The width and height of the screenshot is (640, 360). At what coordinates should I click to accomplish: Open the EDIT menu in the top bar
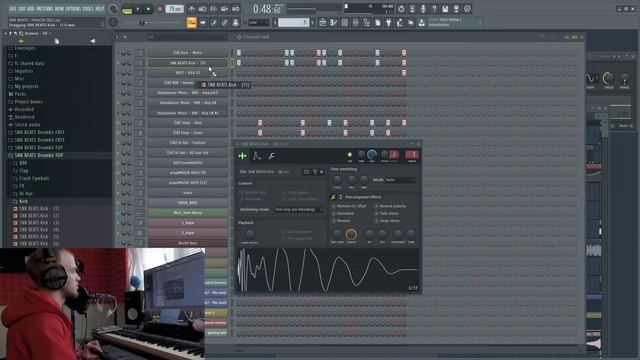[22, 9]
